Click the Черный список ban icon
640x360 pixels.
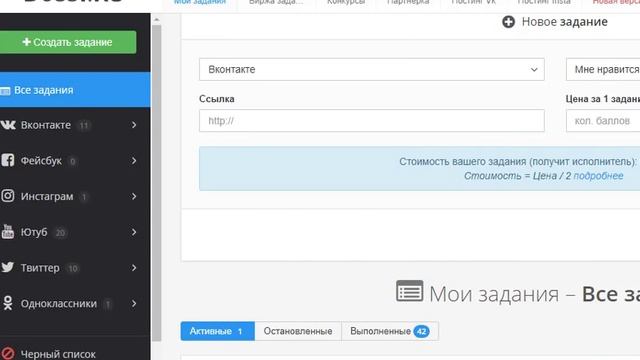point(7,353)
